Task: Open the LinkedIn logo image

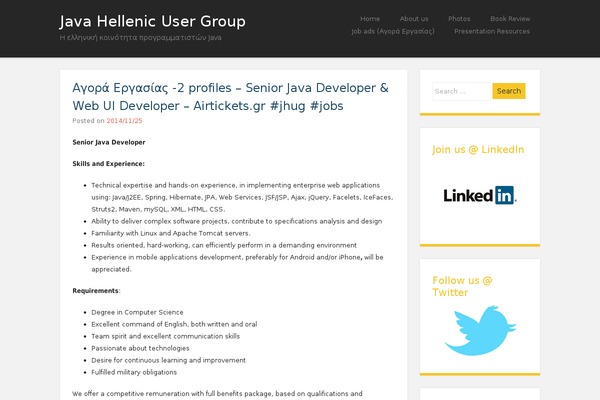Action: (480, 195)
